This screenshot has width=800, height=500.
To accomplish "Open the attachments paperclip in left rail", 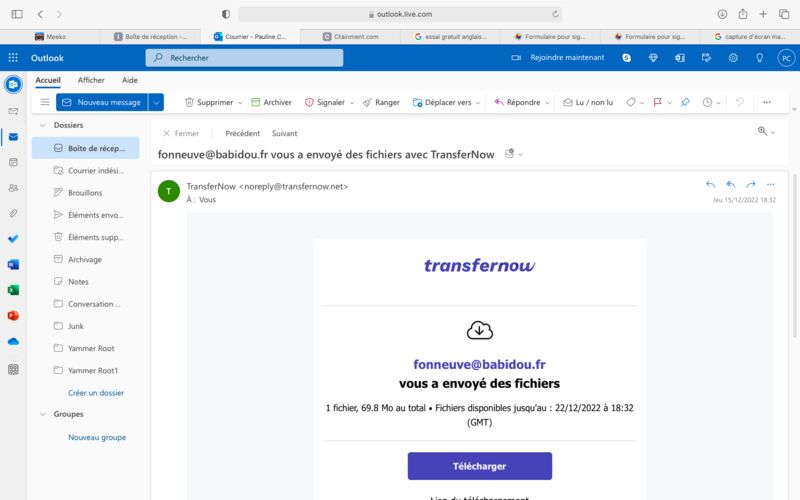I will [x=14, y=213].
